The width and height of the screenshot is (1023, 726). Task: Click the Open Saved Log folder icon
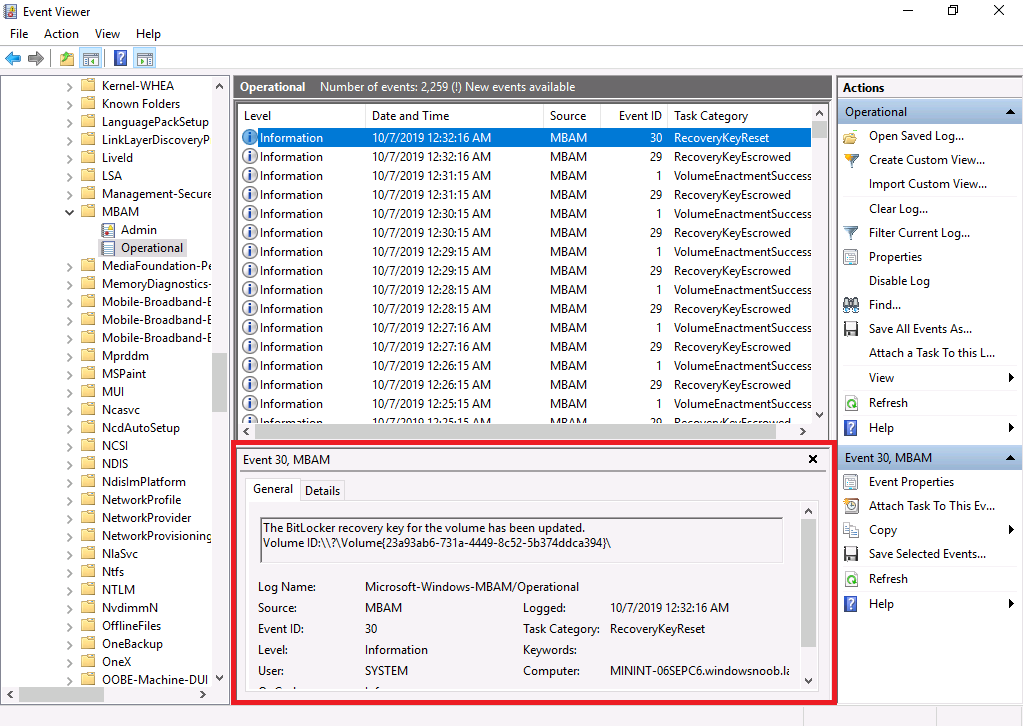point(851,136)
